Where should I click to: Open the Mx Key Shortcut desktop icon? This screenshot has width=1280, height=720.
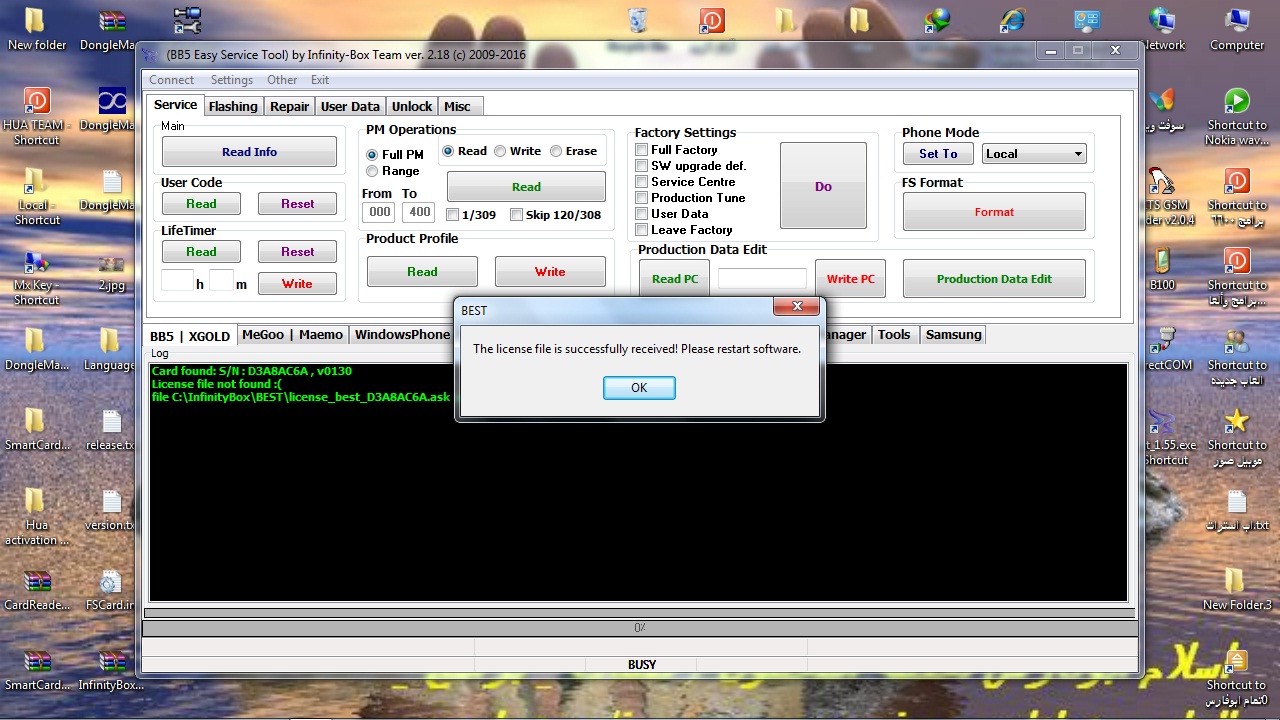36,275
